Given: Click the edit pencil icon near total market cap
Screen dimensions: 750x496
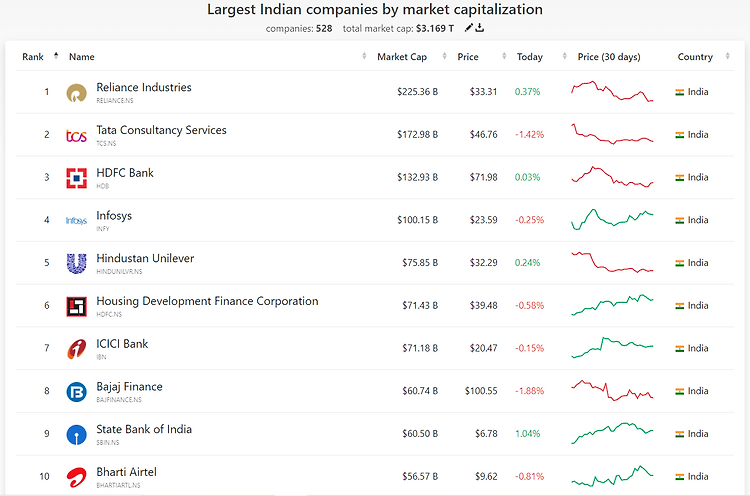Looking at the screenshot, I should 469,28.
